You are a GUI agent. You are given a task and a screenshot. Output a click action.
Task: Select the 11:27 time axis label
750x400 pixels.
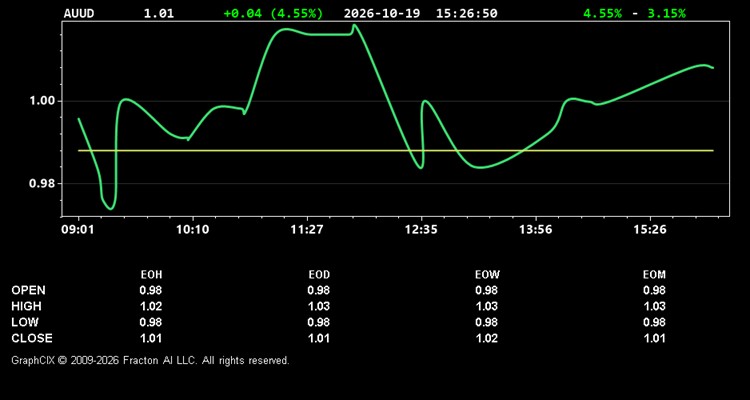(307, 230)
